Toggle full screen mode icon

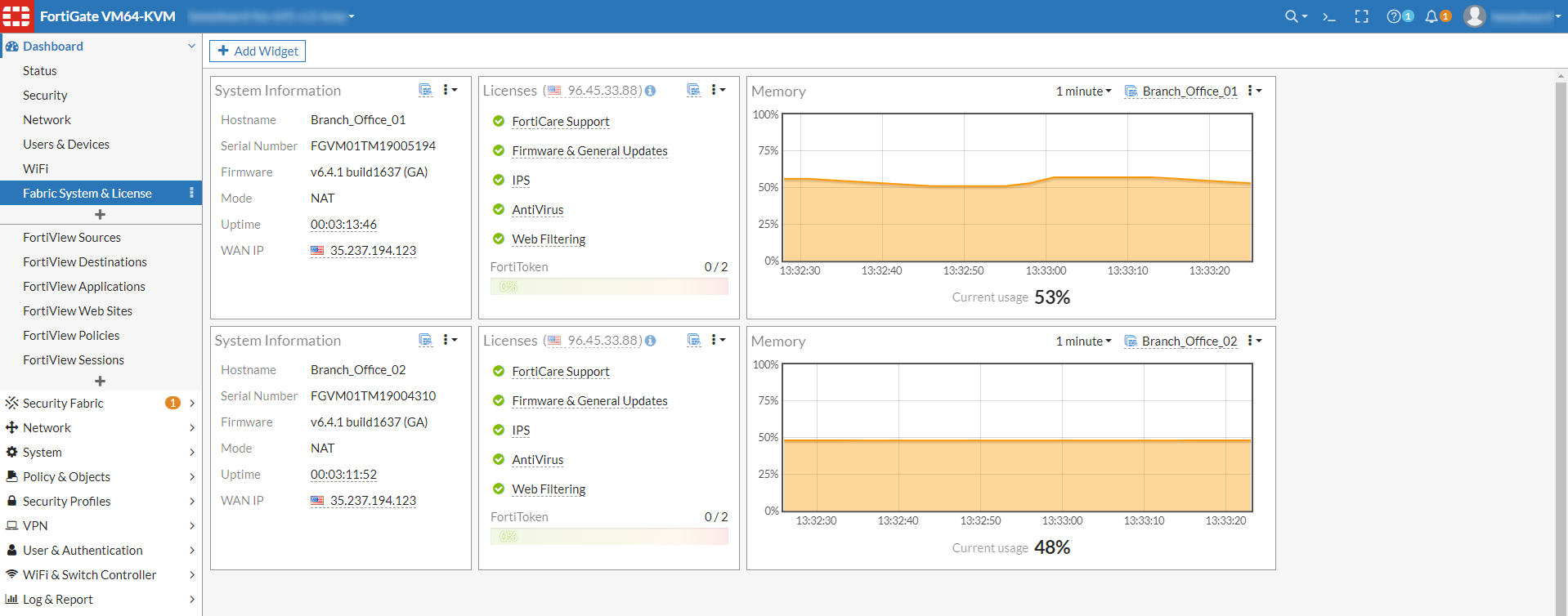click(1362, 16)
